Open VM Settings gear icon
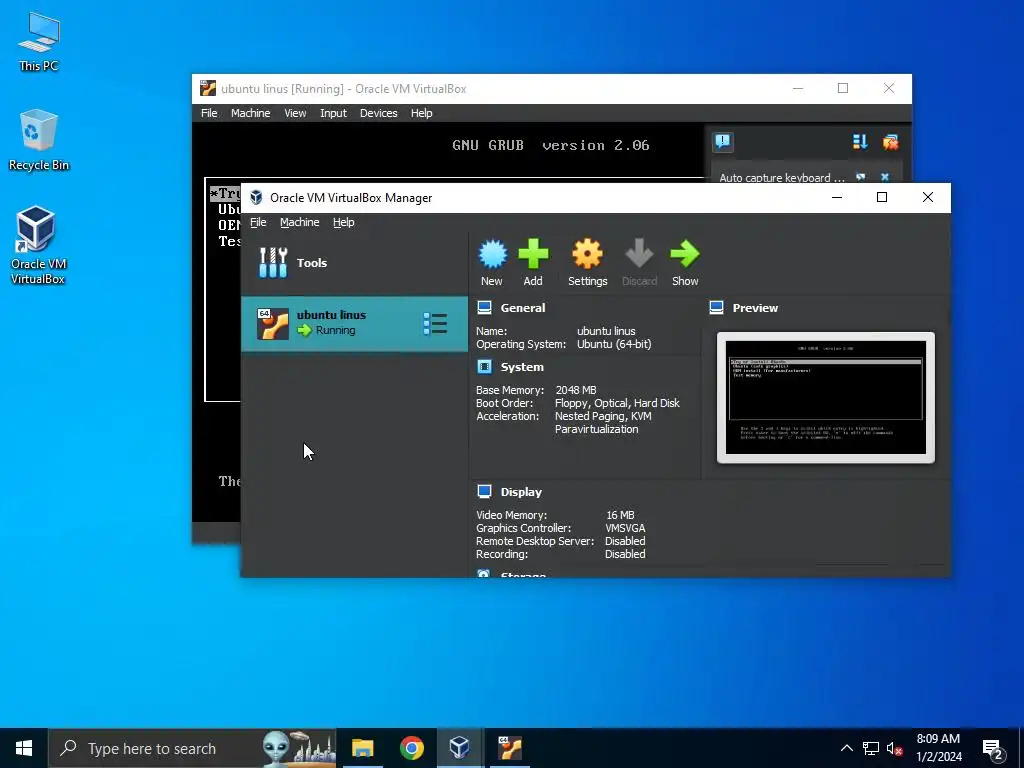The image size is (1024, 768). click(x=587, y=254)
